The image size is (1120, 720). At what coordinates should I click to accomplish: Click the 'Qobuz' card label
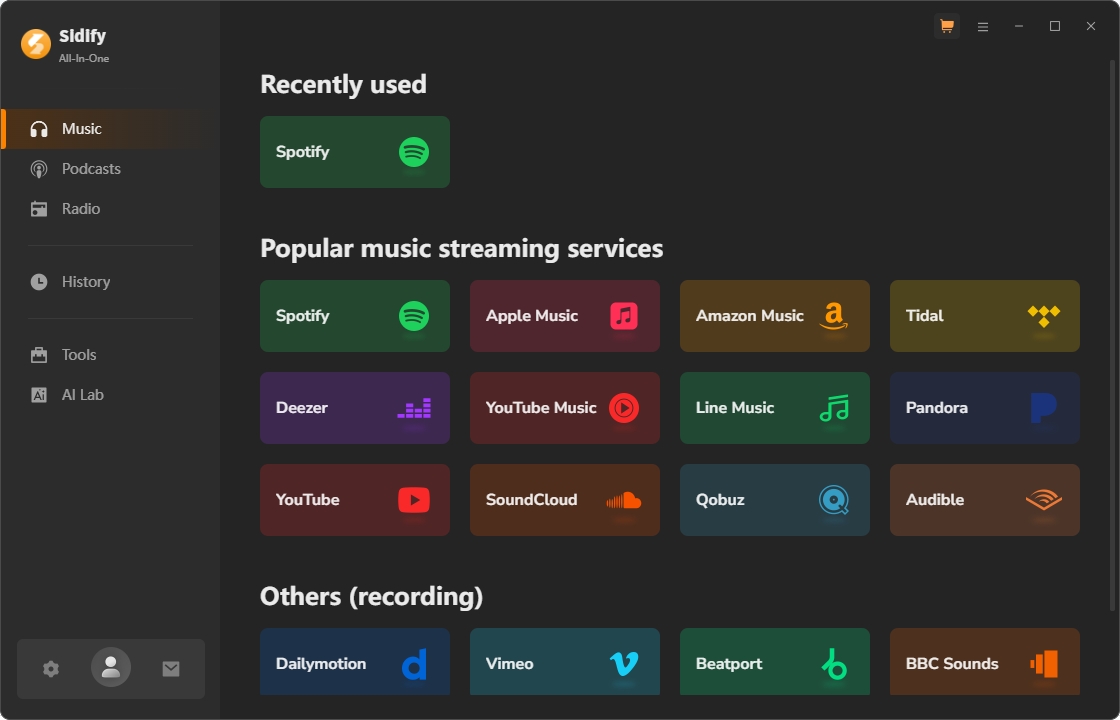[x=720, y=500]
